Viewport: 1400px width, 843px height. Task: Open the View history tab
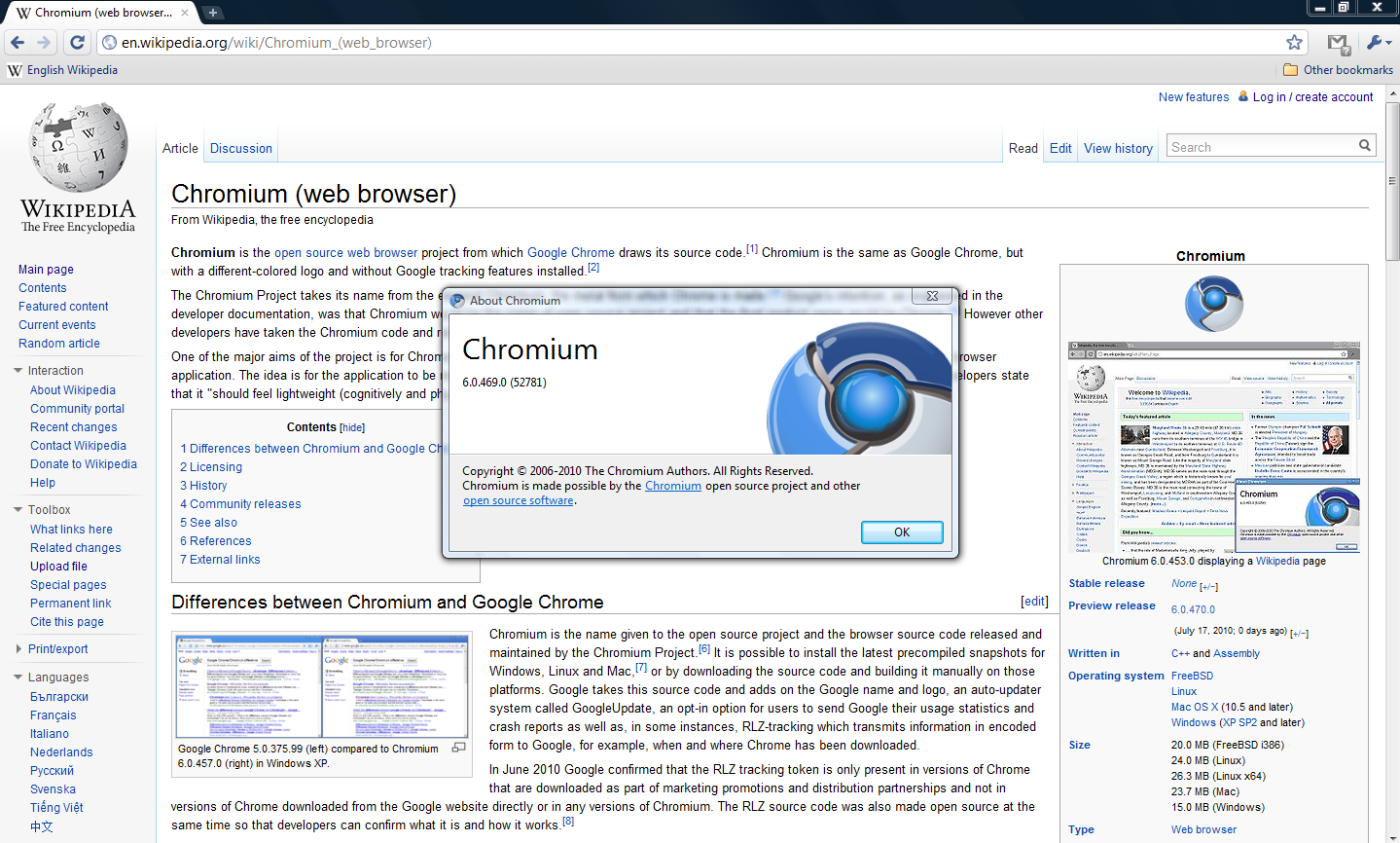(1118, 148)
